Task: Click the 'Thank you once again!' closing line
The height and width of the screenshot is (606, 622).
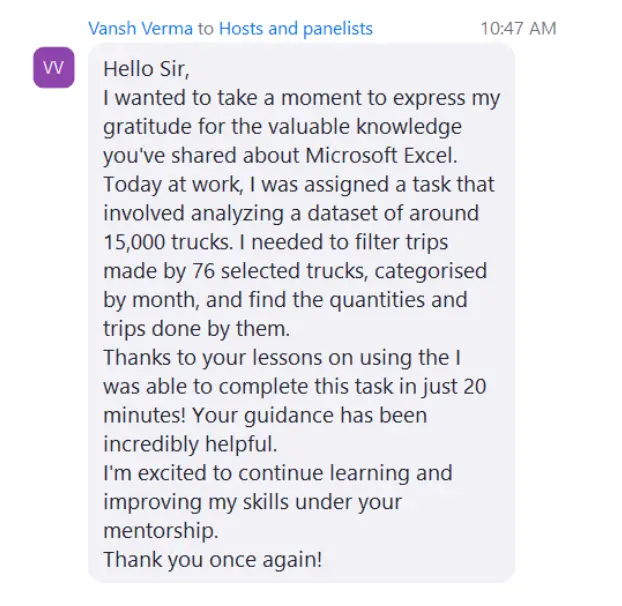Action: point(213,560)
